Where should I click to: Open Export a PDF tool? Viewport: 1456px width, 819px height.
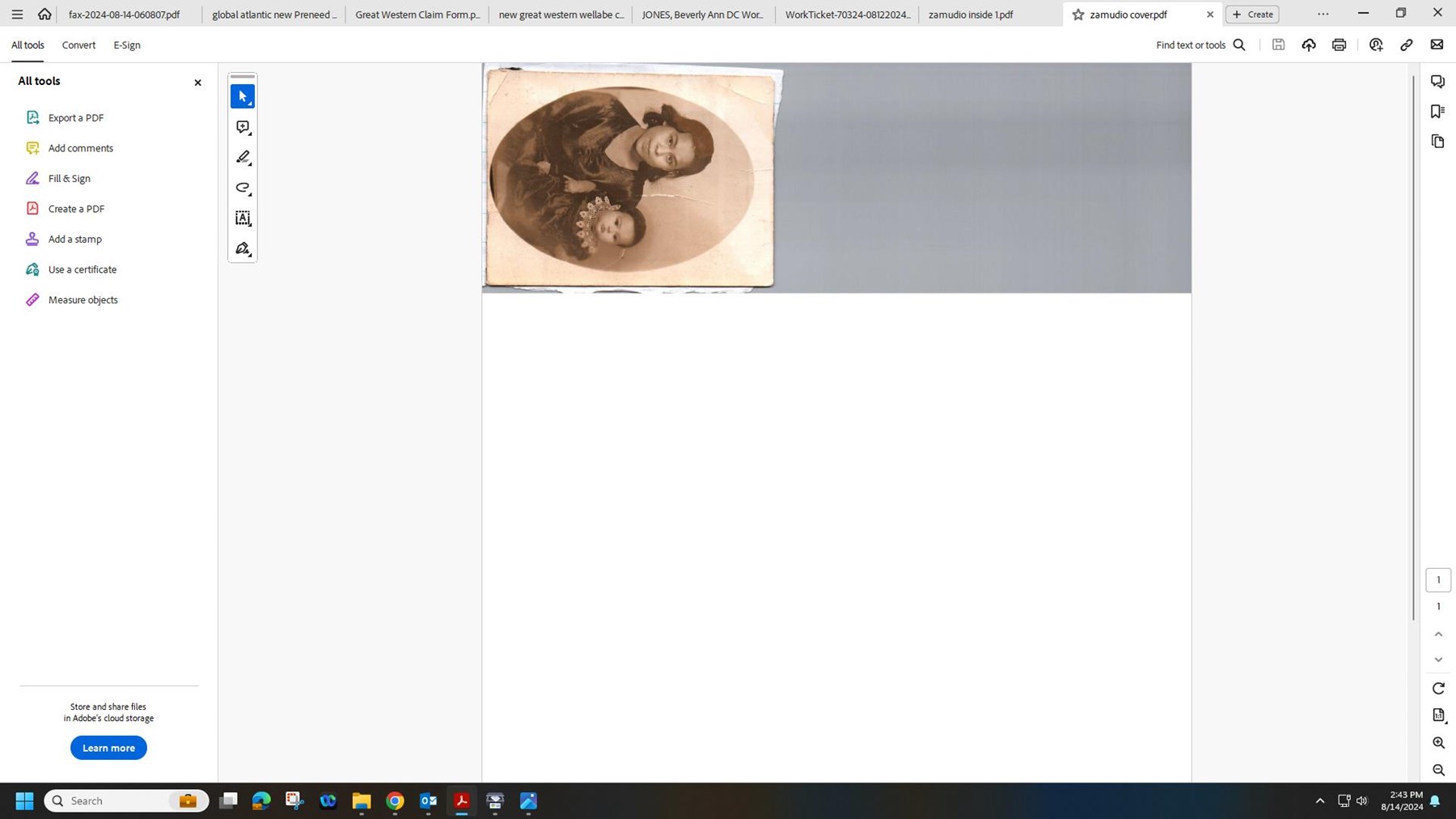(75, 118)
